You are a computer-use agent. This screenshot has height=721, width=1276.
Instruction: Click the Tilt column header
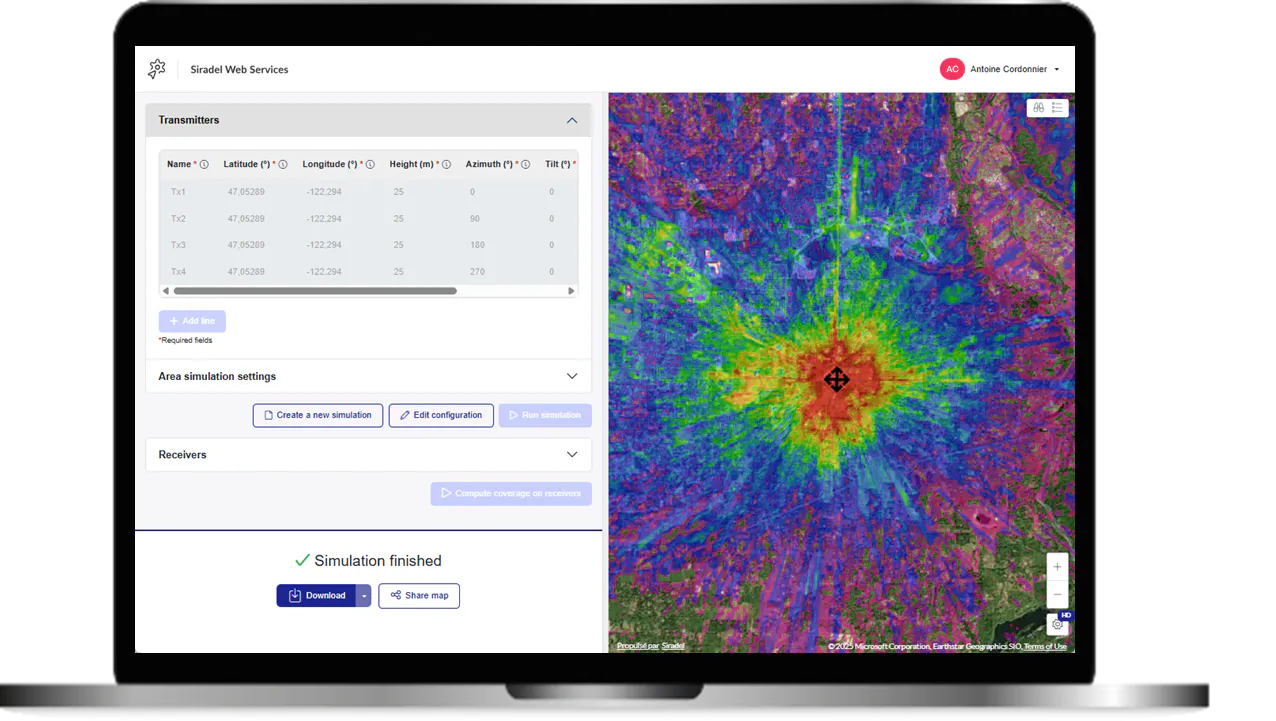coord(557,165)
